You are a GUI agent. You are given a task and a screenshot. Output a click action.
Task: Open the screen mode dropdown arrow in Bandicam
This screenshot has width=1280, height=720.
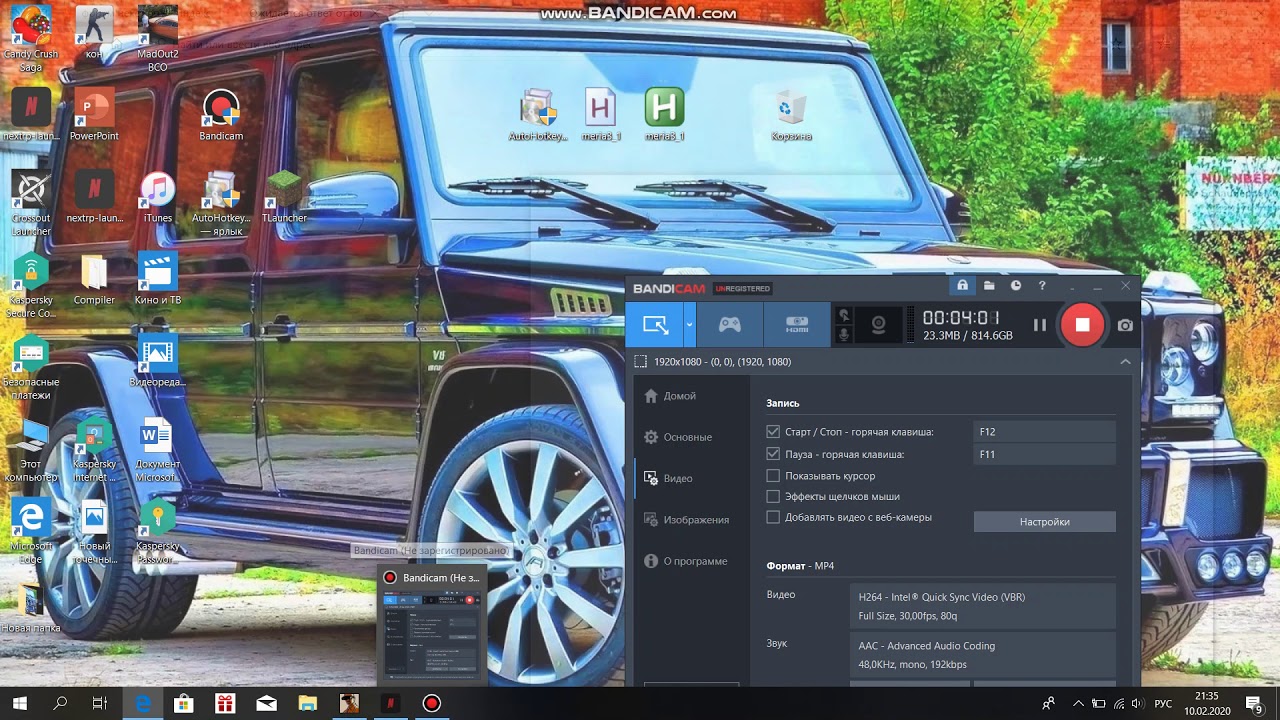[690, 325]
